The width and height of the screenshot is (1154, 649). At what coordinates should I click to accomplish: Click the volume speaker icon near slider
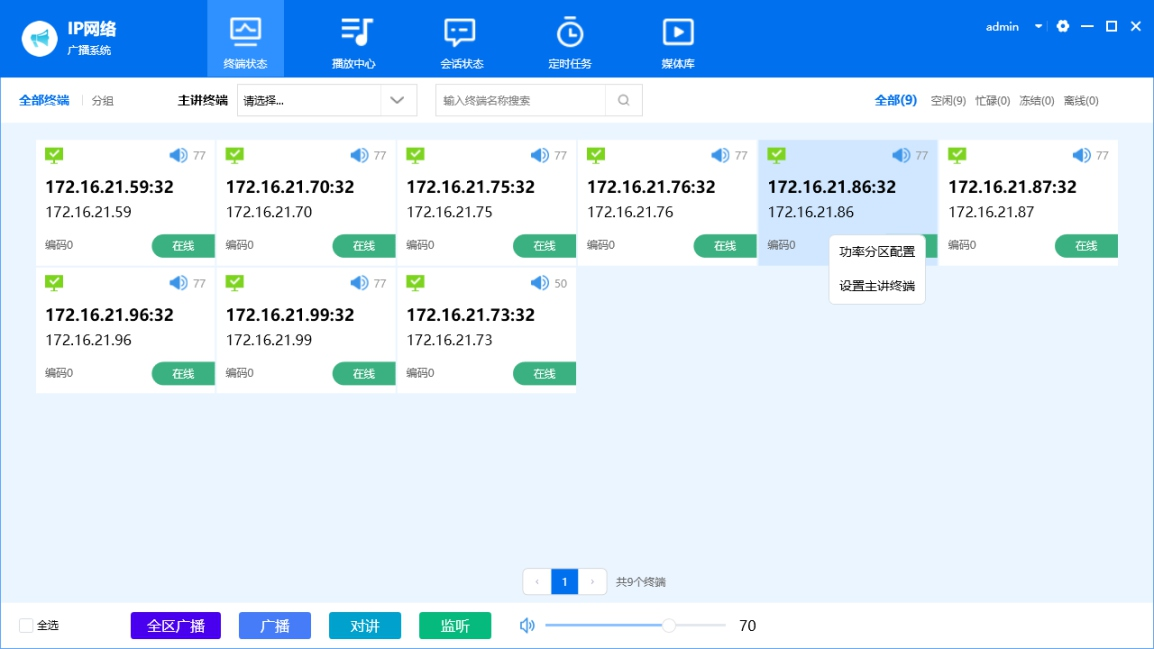(x=527, y=626)
